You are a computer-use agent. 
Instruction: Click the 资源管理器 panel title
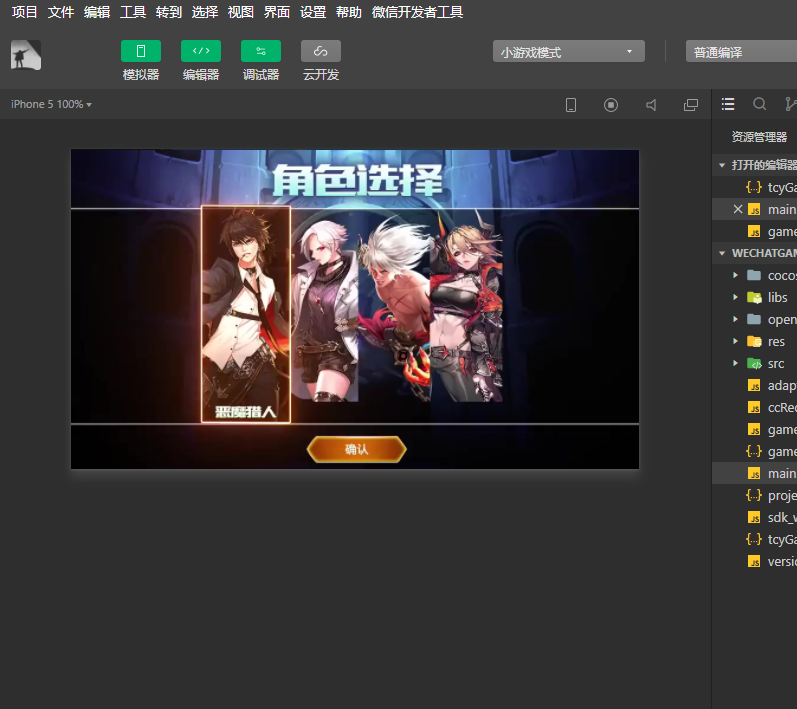tap(759, 137)
